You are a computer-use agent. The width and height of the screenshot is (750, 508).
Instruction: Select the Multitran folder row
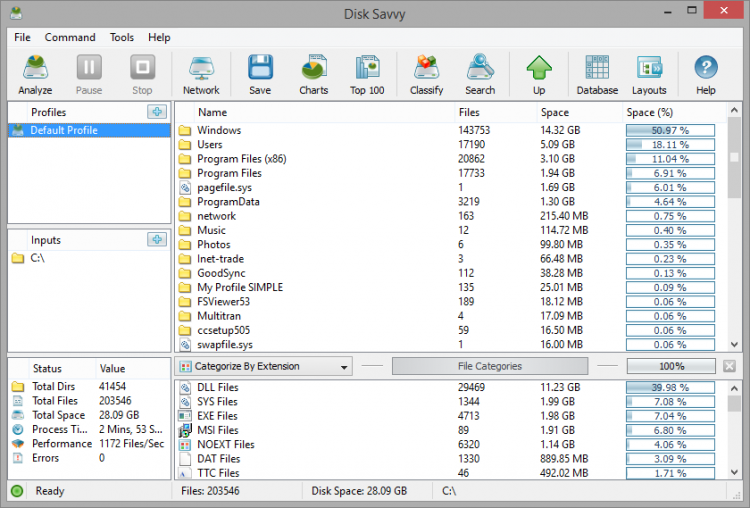(x=450, y=316)
